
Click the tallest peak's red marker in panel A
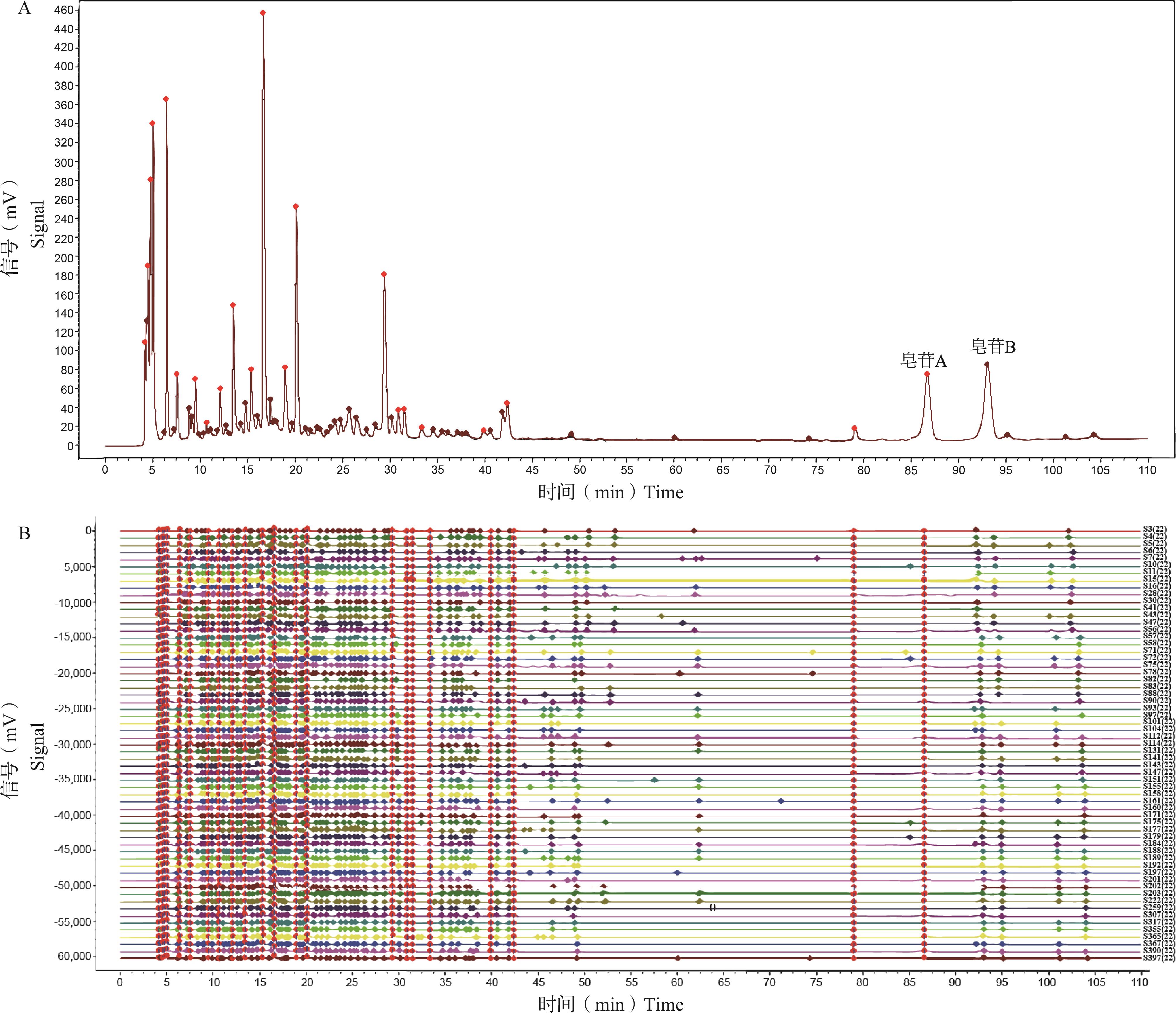(263, 13)
